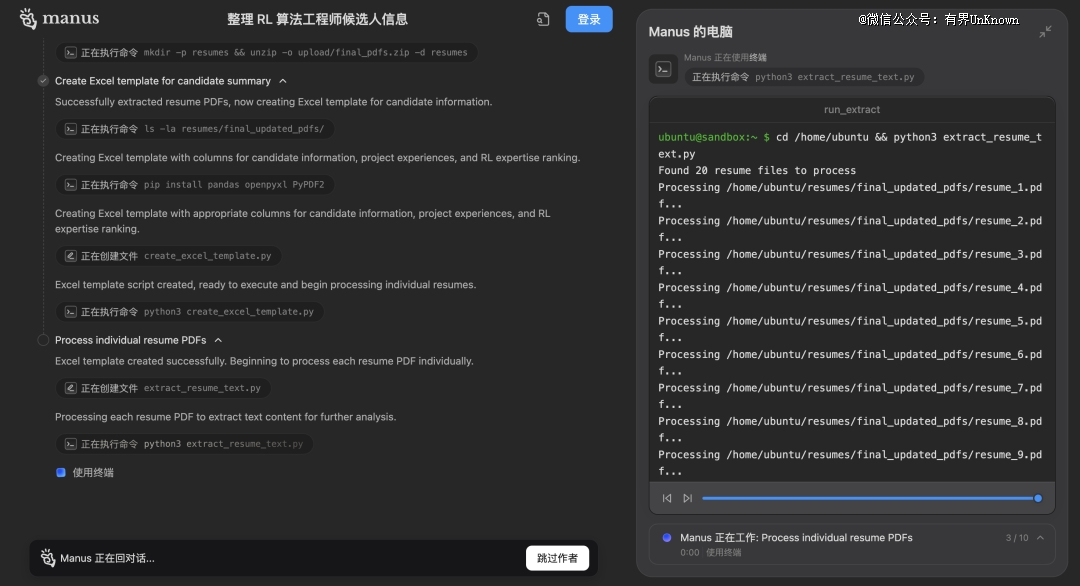Viewport: 1080px width, 586px height.
Task: Click the blue 登录 login button
Action: pos(589,19)
